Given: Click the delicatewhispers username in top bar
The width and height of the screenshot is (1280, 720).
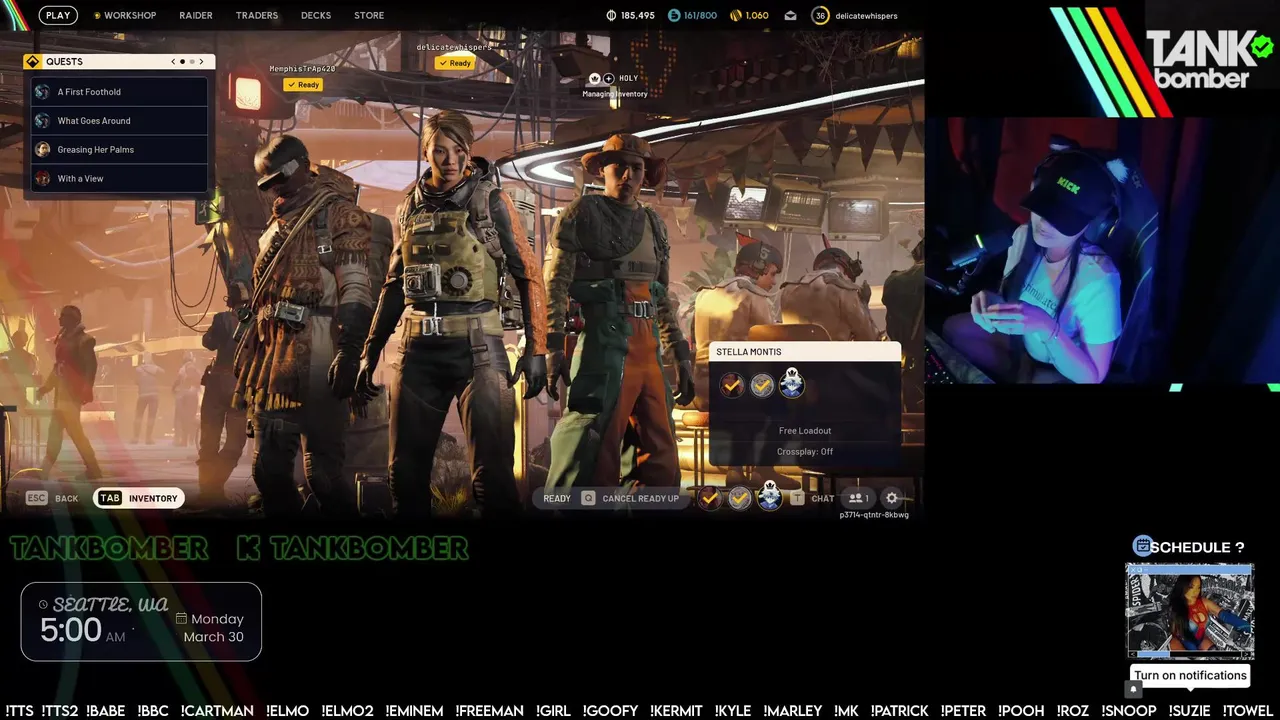Looking at the screenshot, I should pos(866,15).
